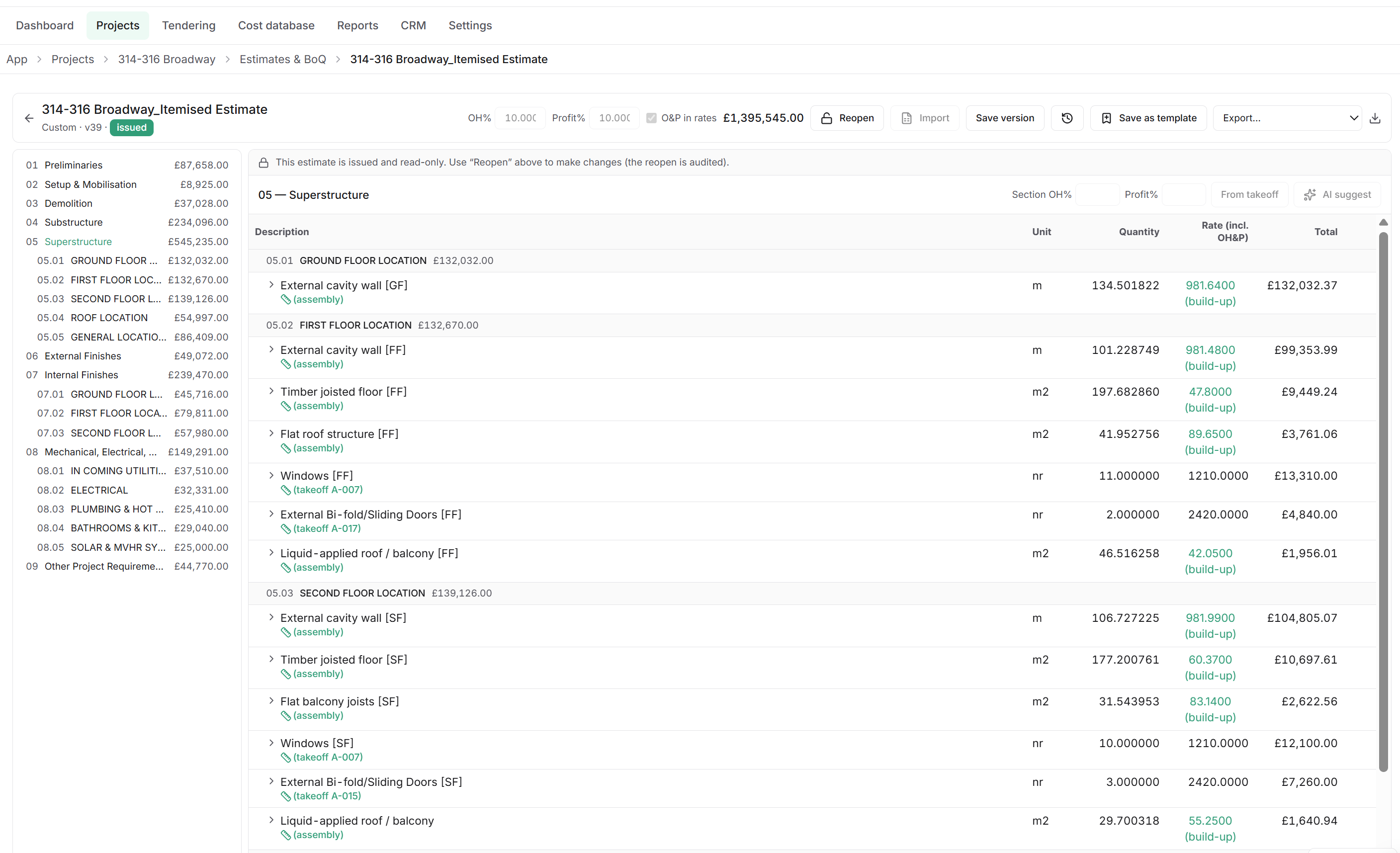1400x853 pixels.
Task: Click tag icon under Flat balcony joists [SF]
Action: [286, 716]
